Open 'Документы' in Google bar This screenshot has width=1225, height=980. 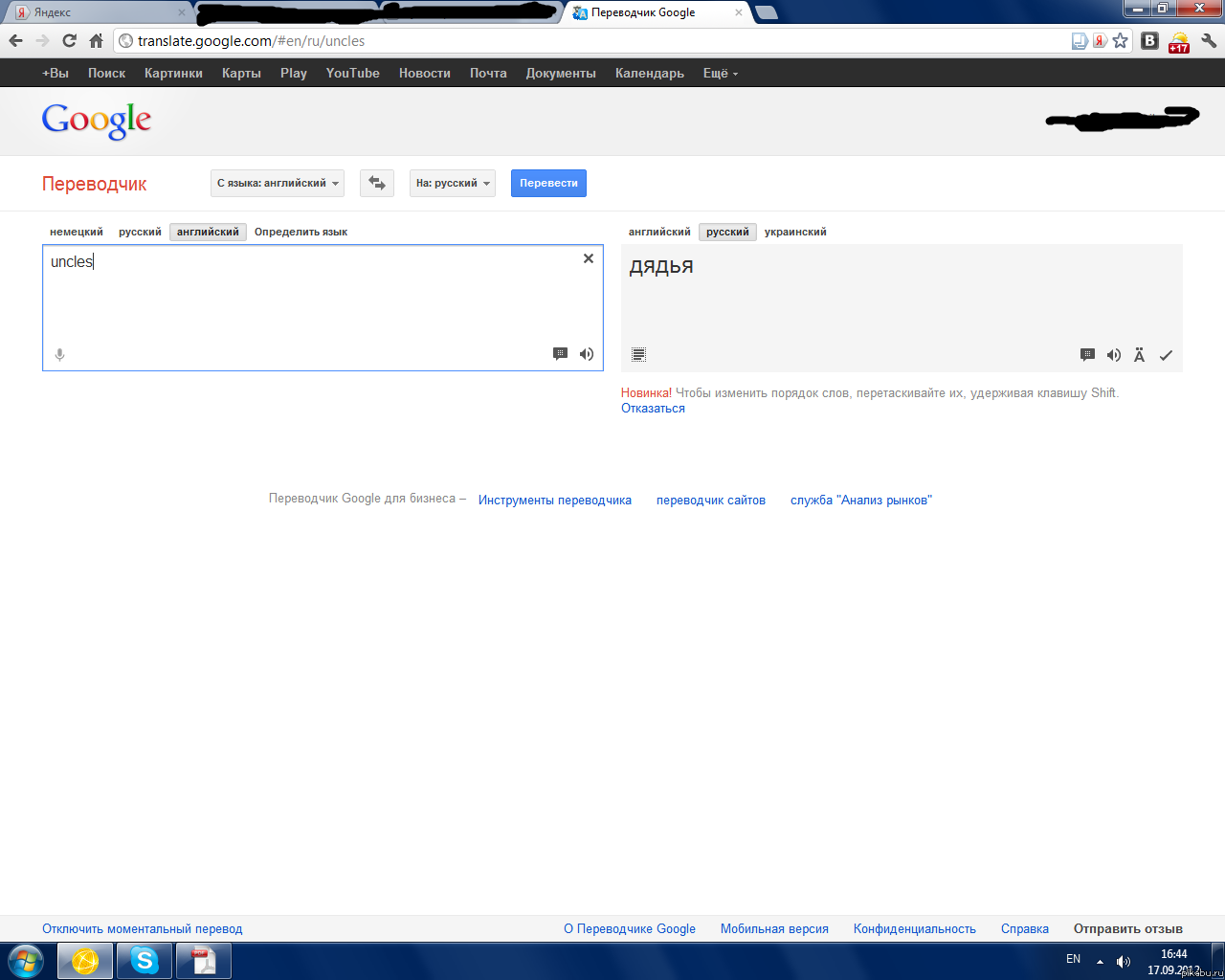pos(561,73)
